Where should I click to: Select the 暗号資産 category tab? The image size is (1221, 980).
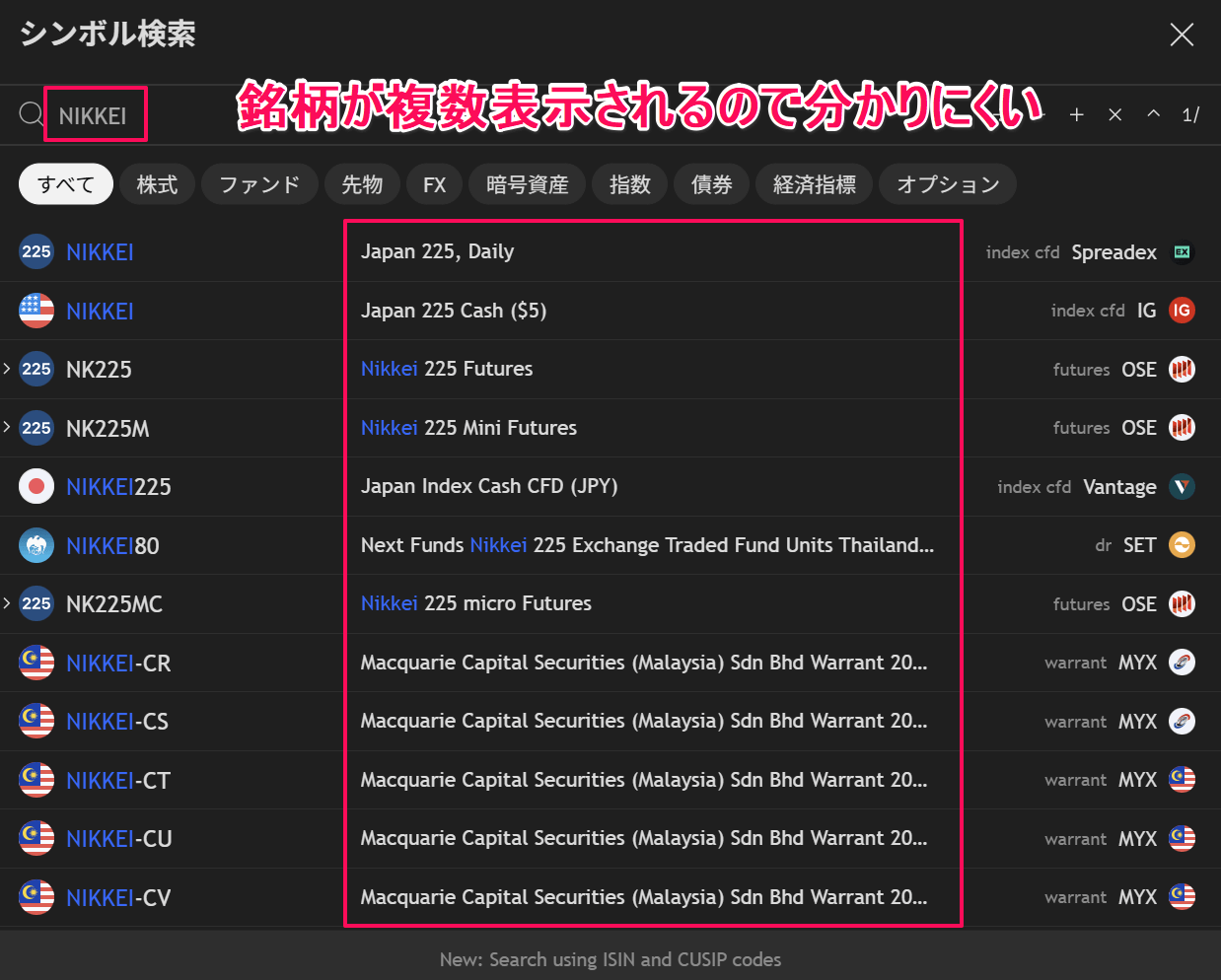coord(527,184)
